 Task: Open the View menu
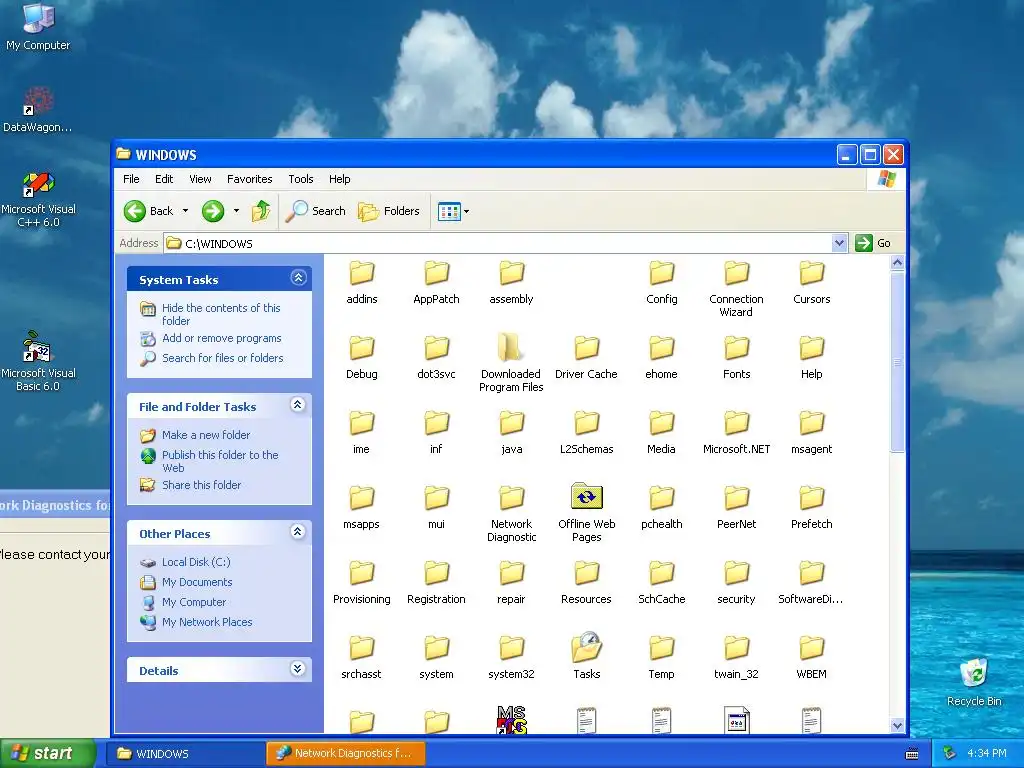[x=200, y=179]
